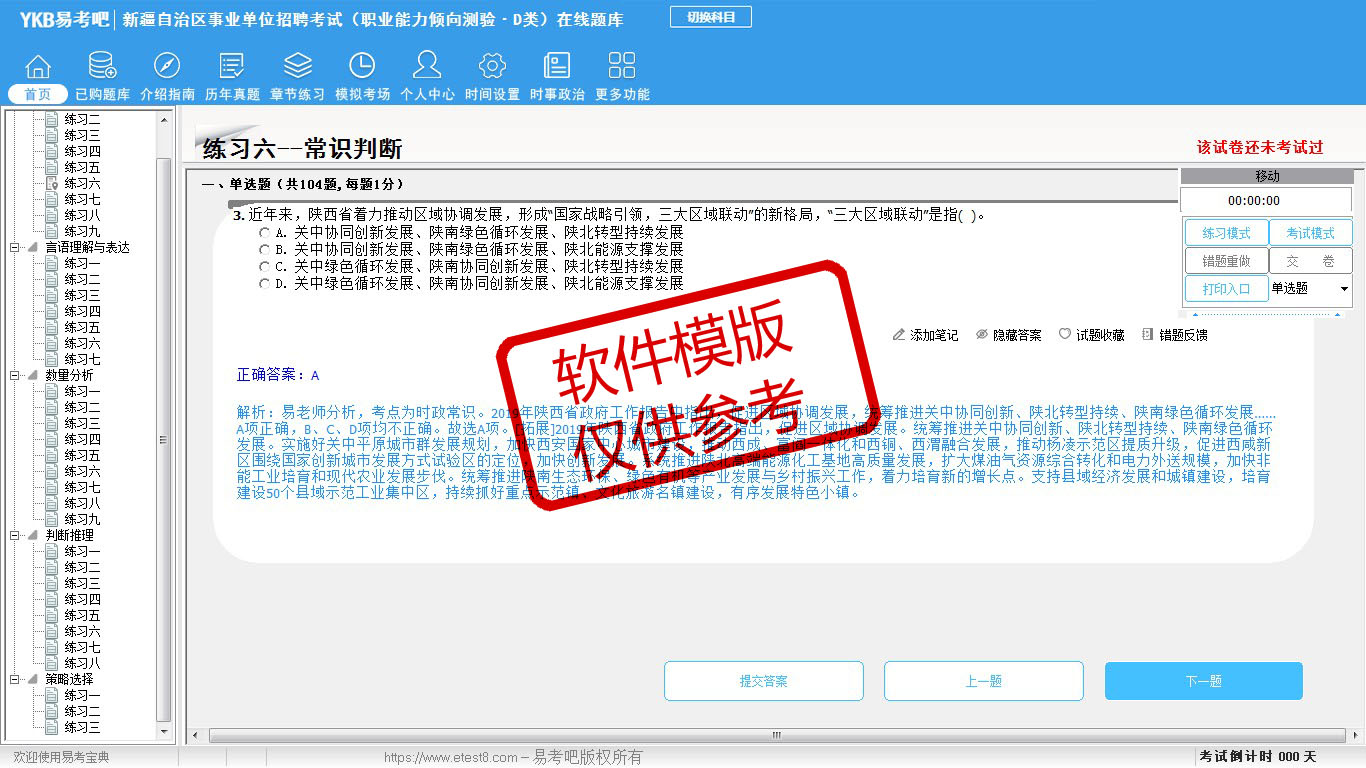The width and height of the screenshot is (1366, 768).
Task: Choose option C radio button
Action: [x=264, y=267]
